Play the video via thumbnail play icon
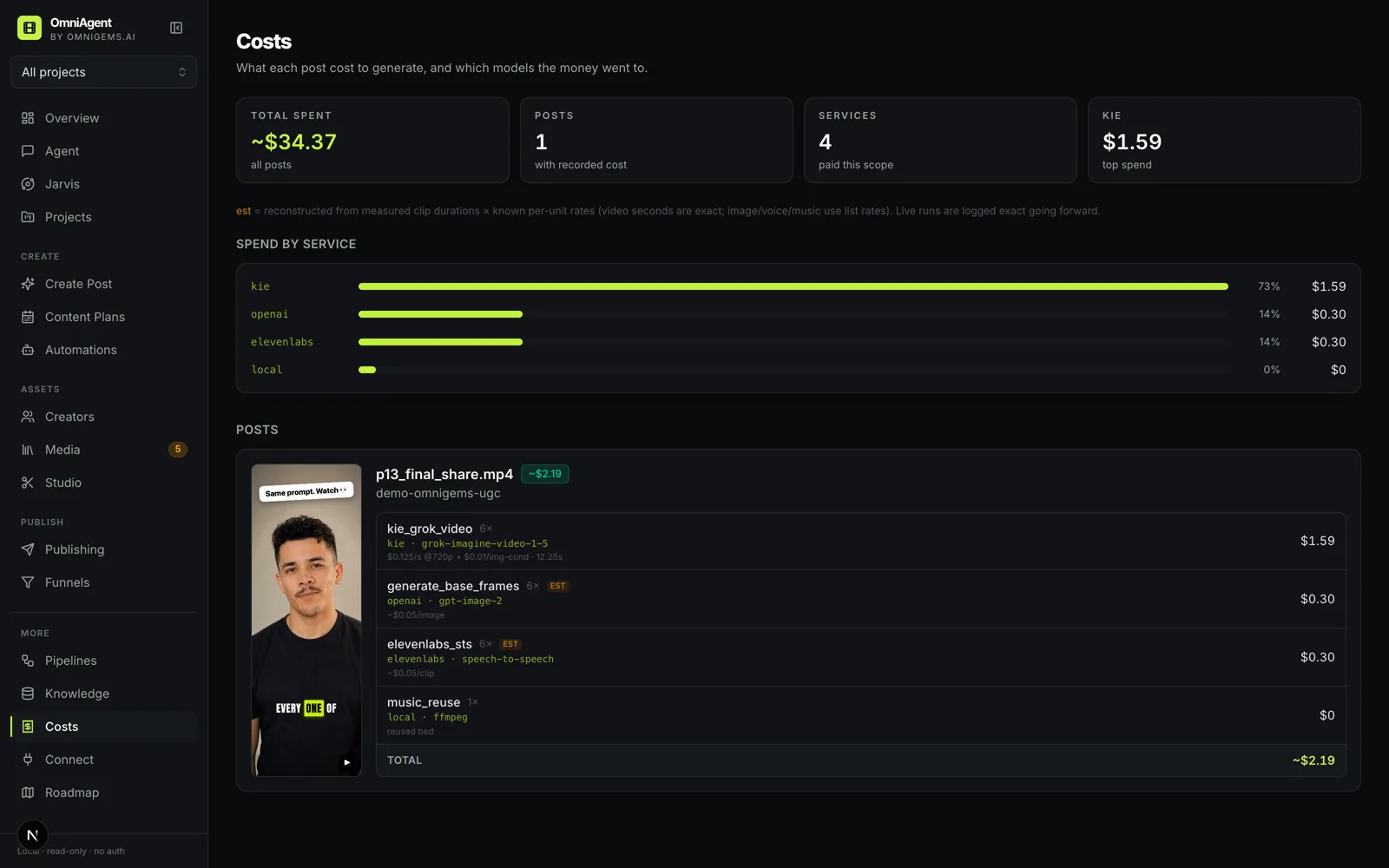The width and height of the screenshot is (1389, 868). click(x=346, y=762)
